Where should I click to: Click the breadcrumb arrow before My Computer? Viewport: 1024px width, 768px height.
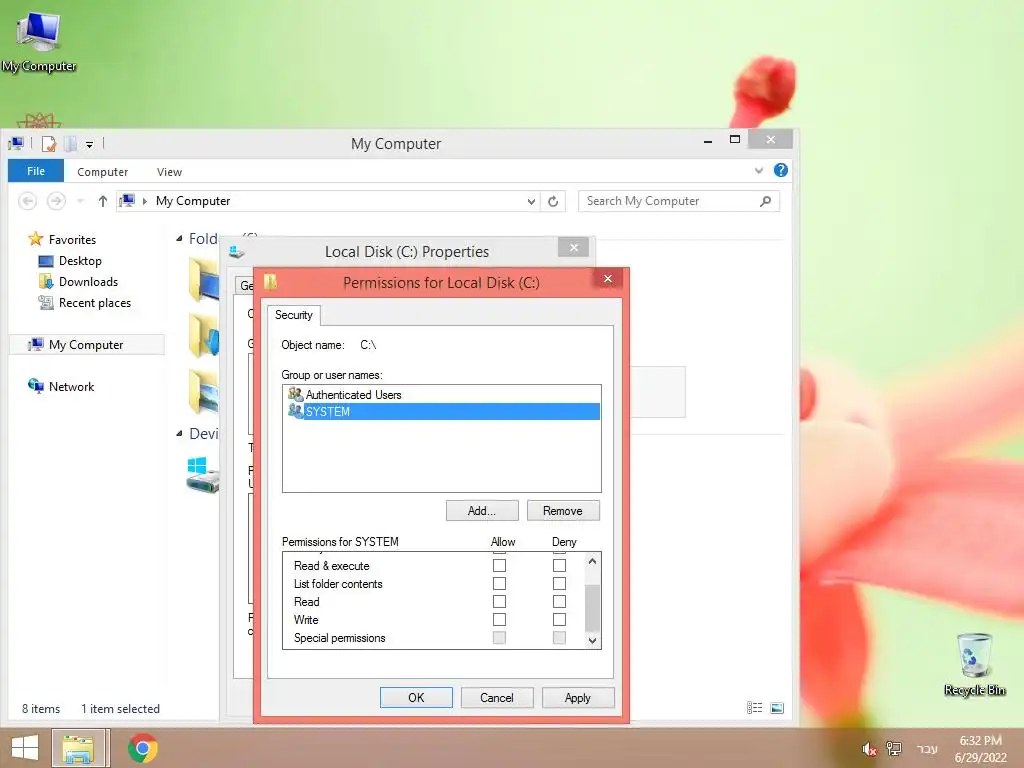pyautogui.click(x=145, y=201)
